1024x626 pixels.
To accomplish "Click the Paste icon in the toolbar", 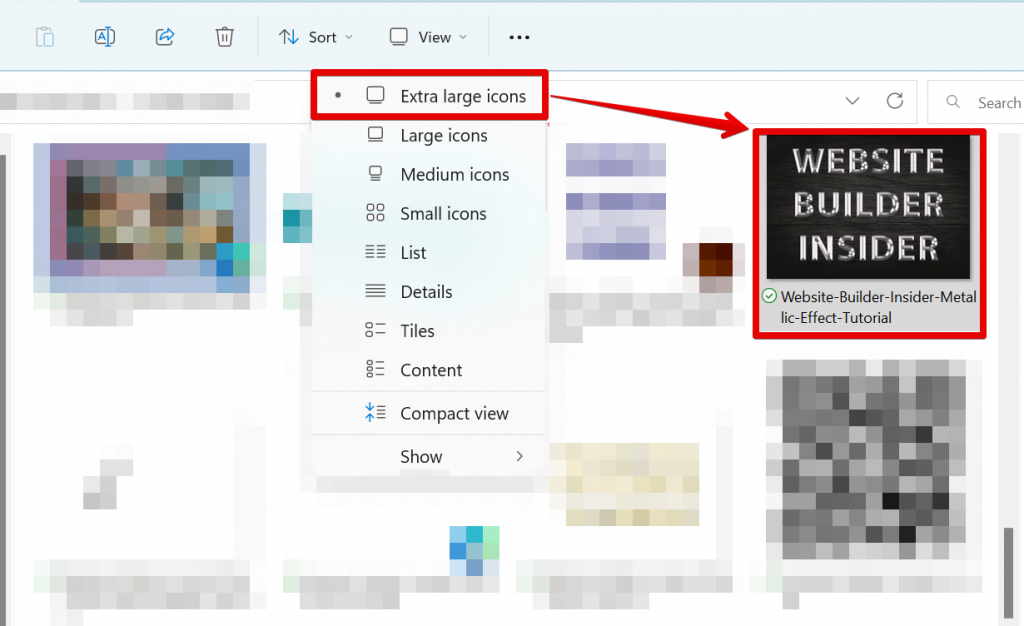I will point(44,36).
